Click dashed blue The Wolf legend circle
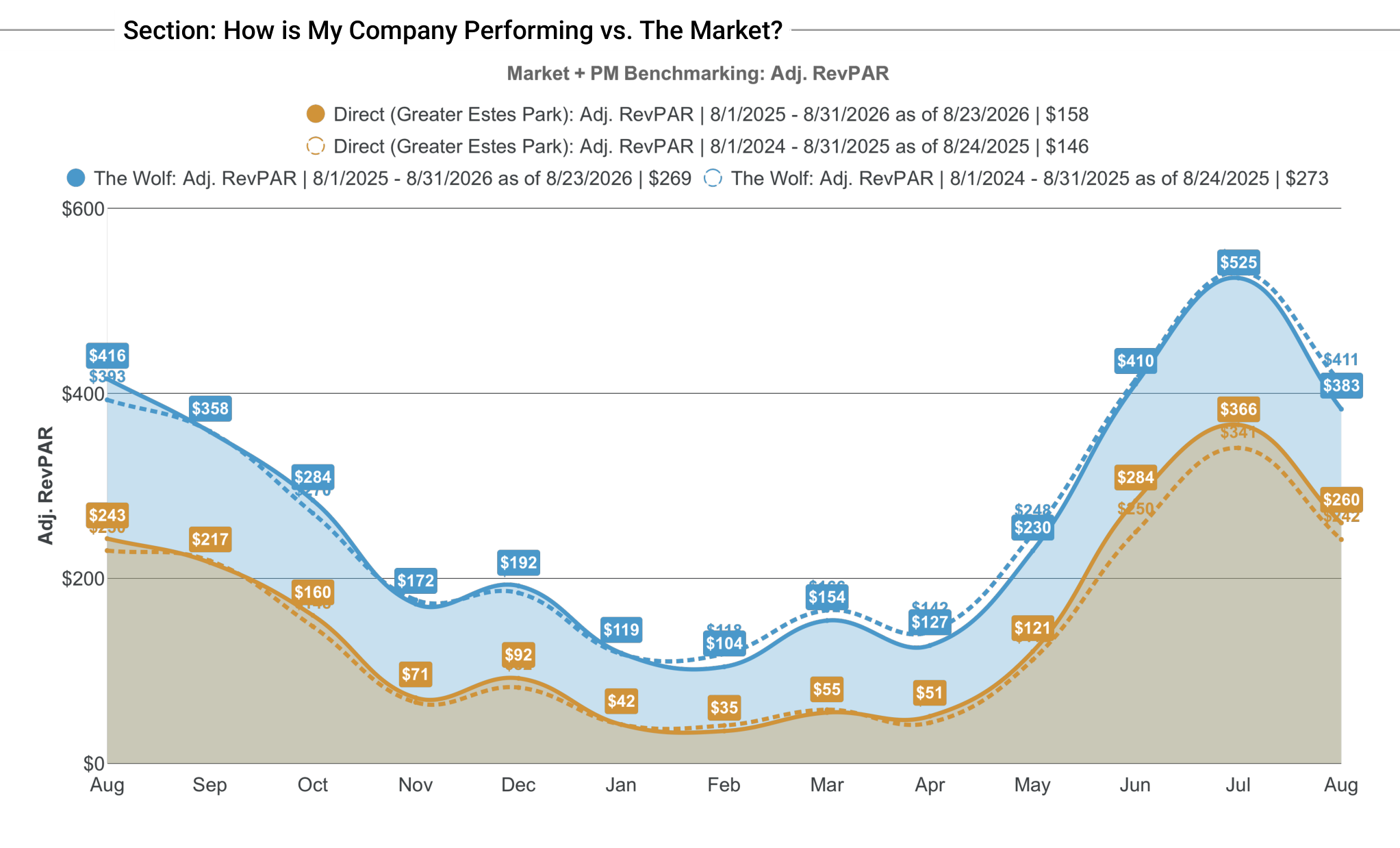 tap(713, 178)
